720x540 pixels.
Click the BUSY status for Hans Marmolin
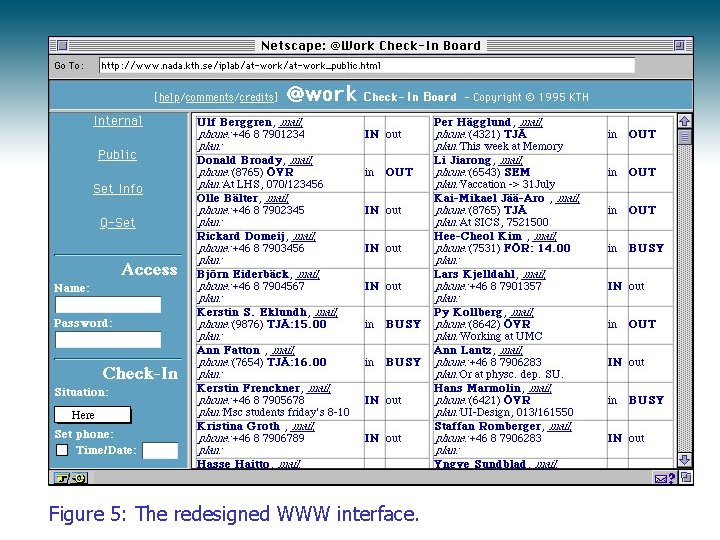[x=646, y=400]
